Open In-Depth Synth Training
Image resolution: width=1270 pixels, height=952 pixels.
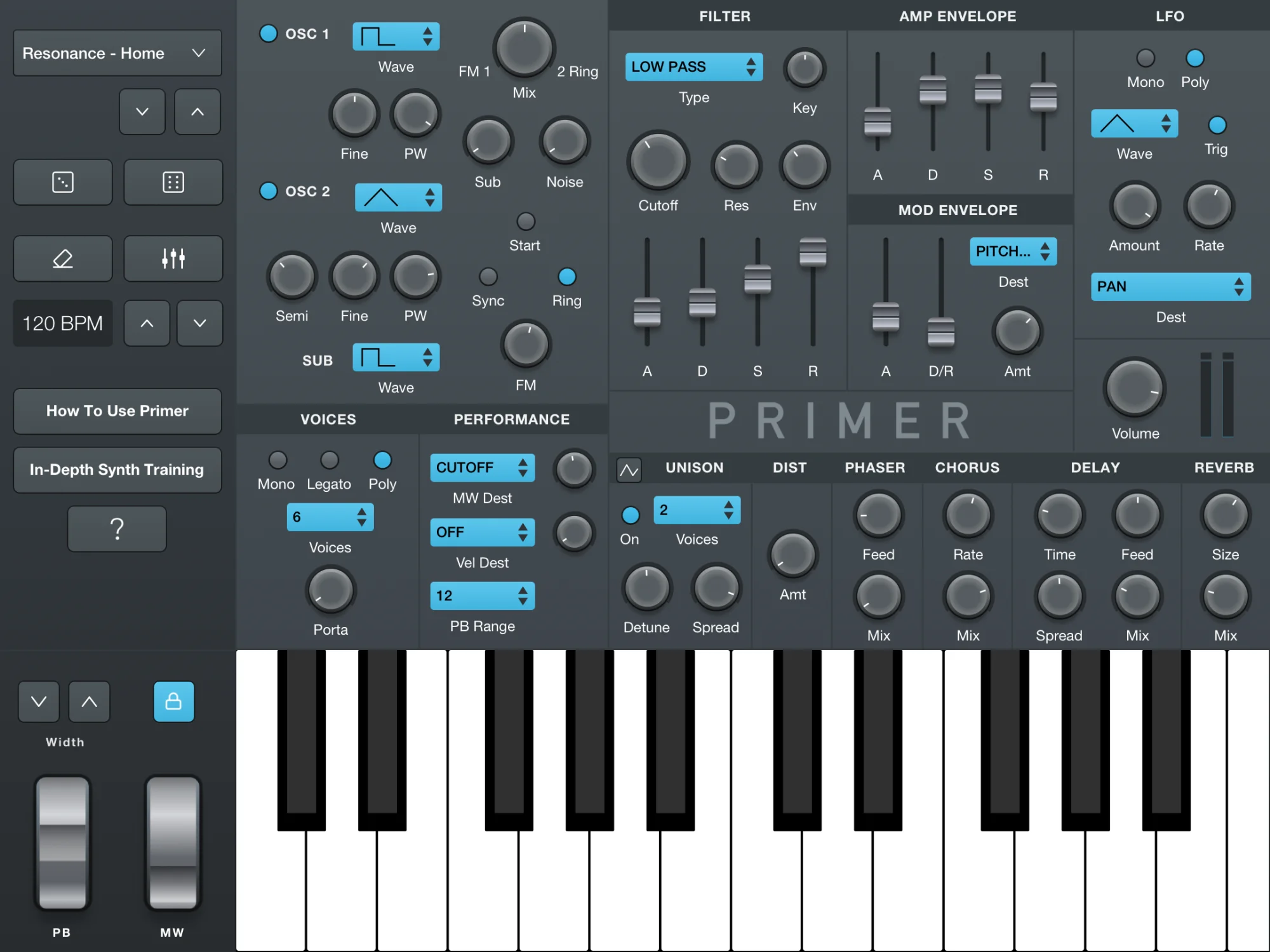click(117, 470)
